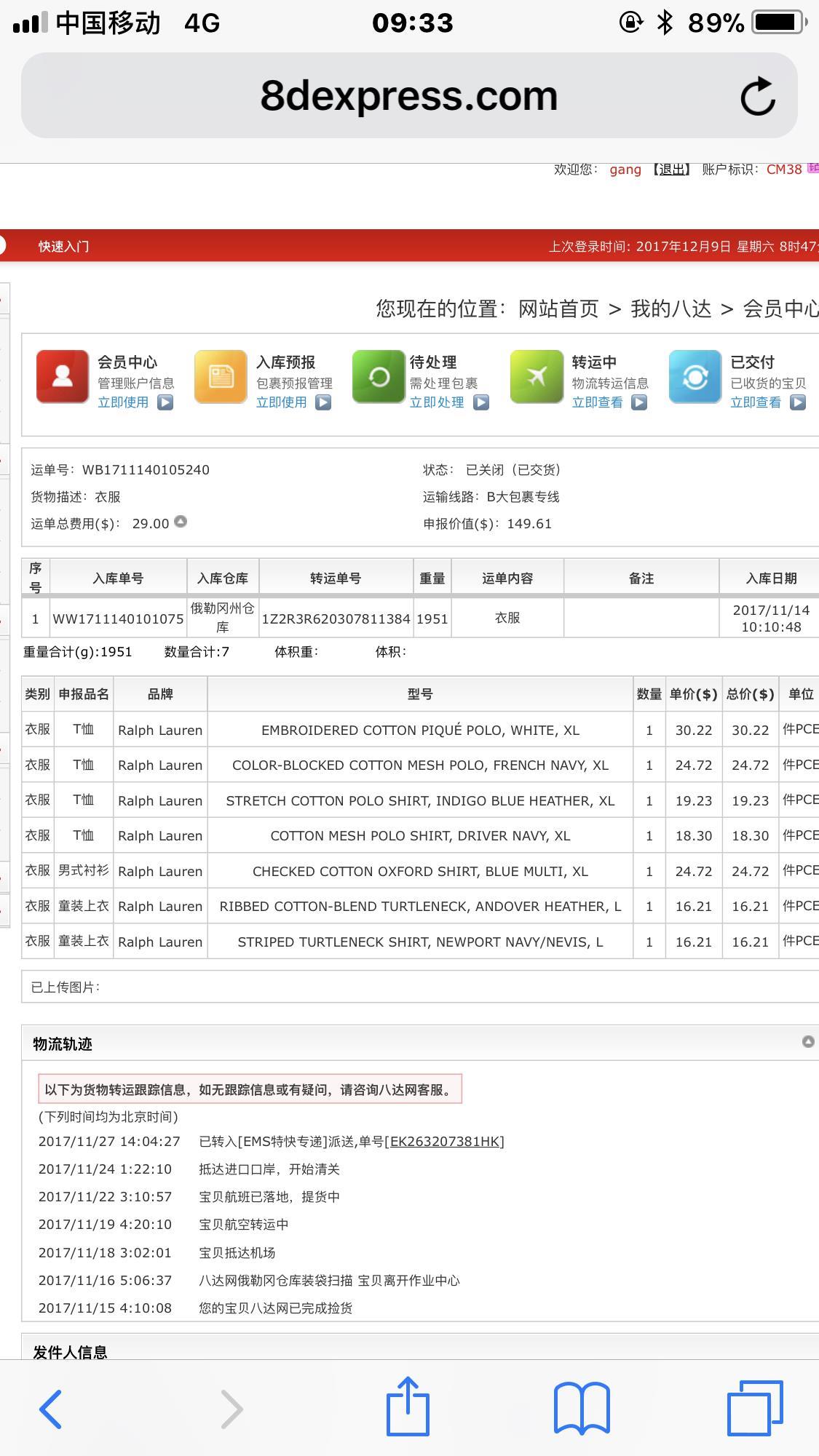Click the red Member Center (会员中心) icon
Viewport: 819px width, 1456px height.
pos(63,376)
